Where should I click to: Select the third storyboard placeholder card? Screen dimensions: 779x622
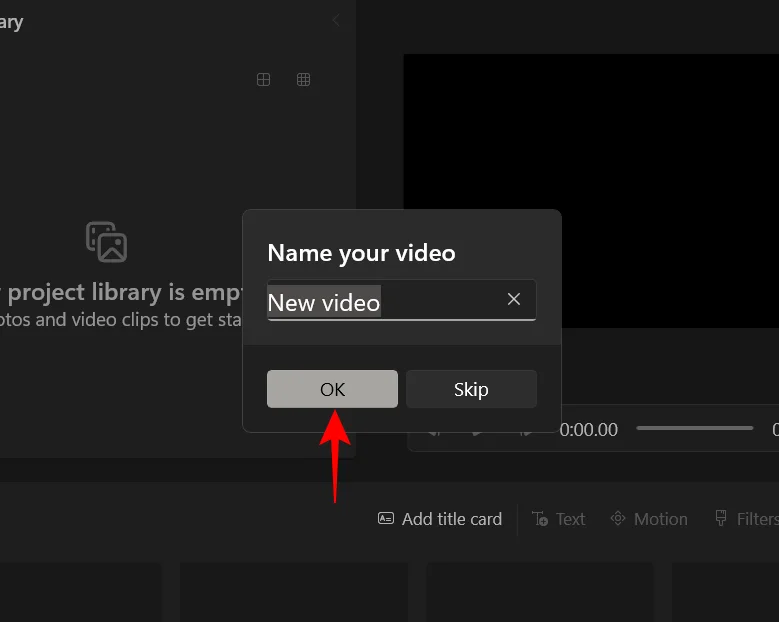click(540, 592)
